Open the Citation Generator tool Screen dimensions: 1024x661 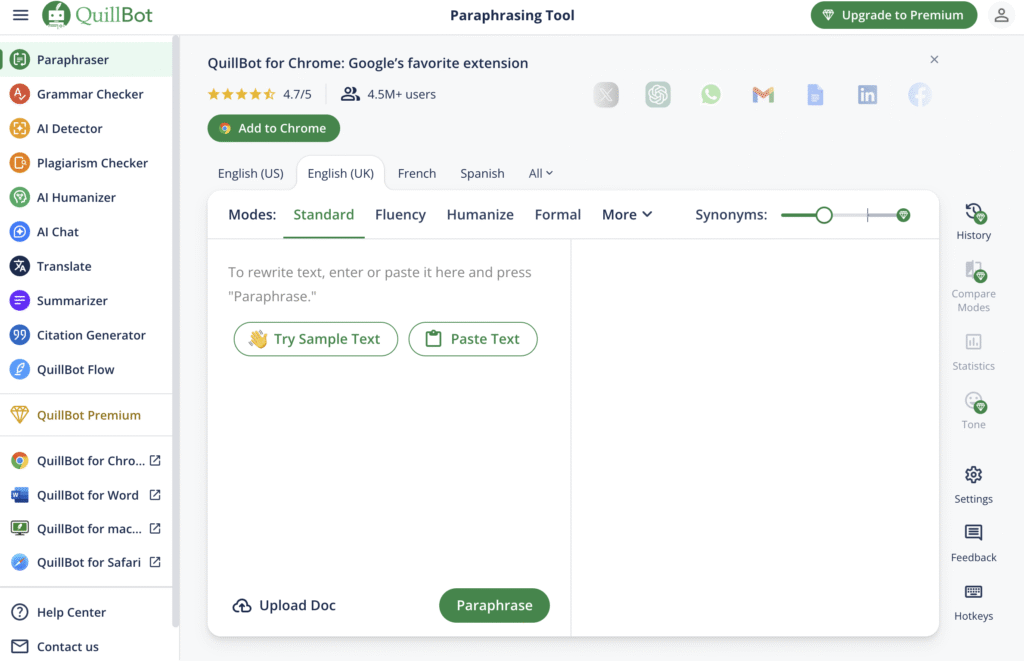(x=91, y=335)
